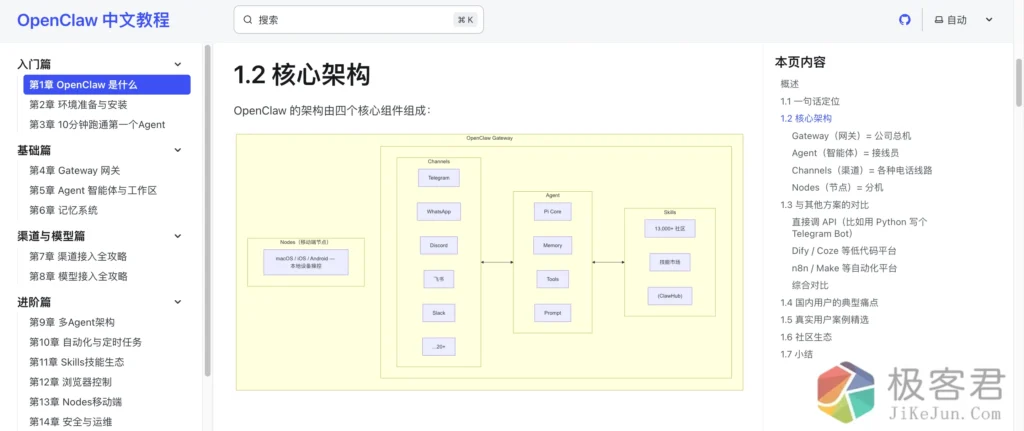Jump to 1.1 一句话定位 in outline
This screenshot has width=1024, height=431.
pyautogui.click(x=809, y=101)
